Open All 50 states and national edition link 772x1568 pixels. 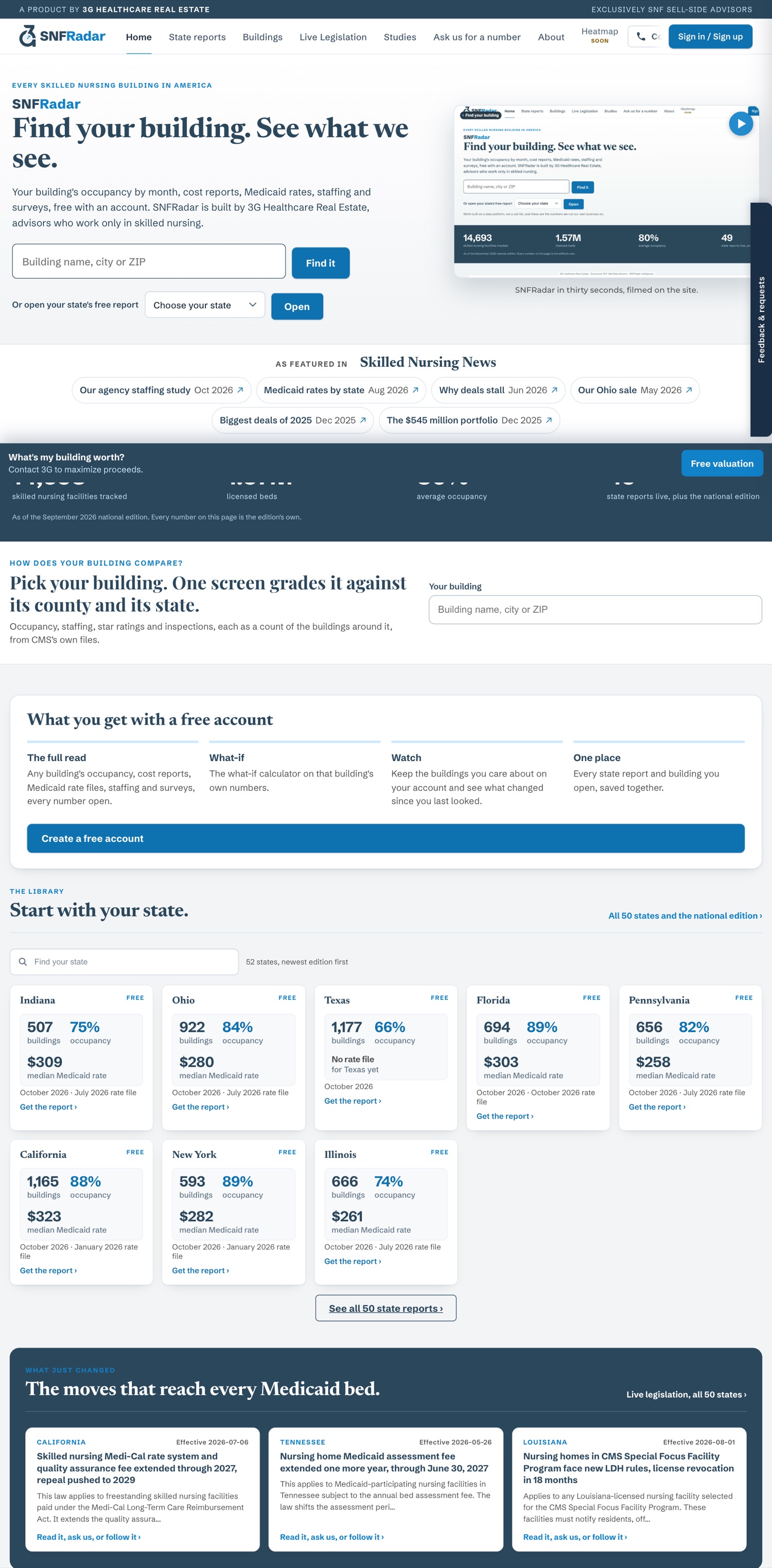pos(685,915)
